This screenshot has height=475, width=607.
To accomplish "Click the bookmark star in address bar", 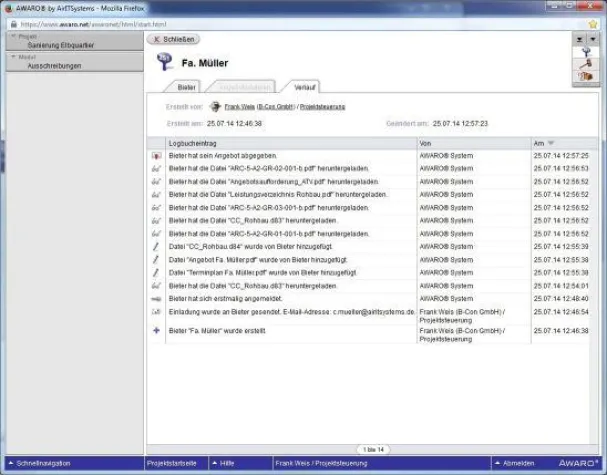I will pyautogui.click(x=593, y=23).
